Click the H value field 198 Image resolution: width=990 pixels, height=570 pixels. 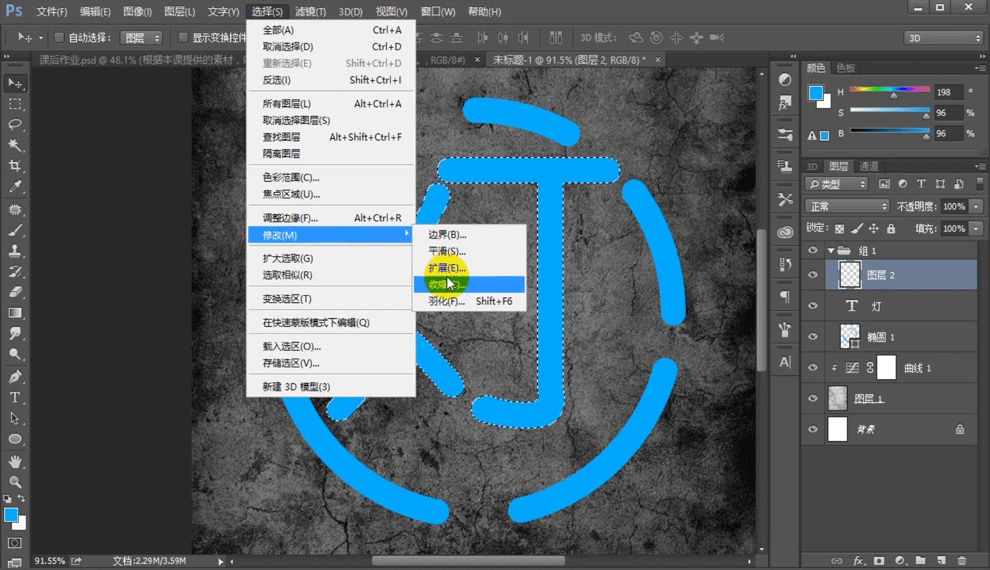click(x=948, y=92)
